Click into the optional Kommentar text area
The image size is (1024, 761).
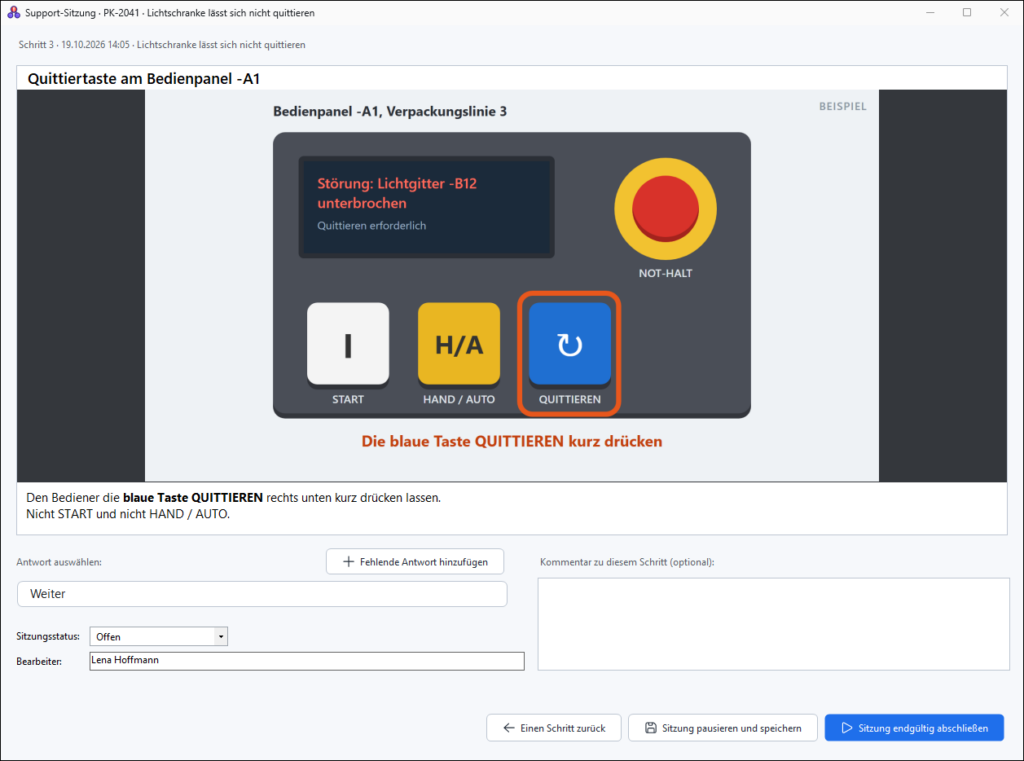[x=774, y=624]
